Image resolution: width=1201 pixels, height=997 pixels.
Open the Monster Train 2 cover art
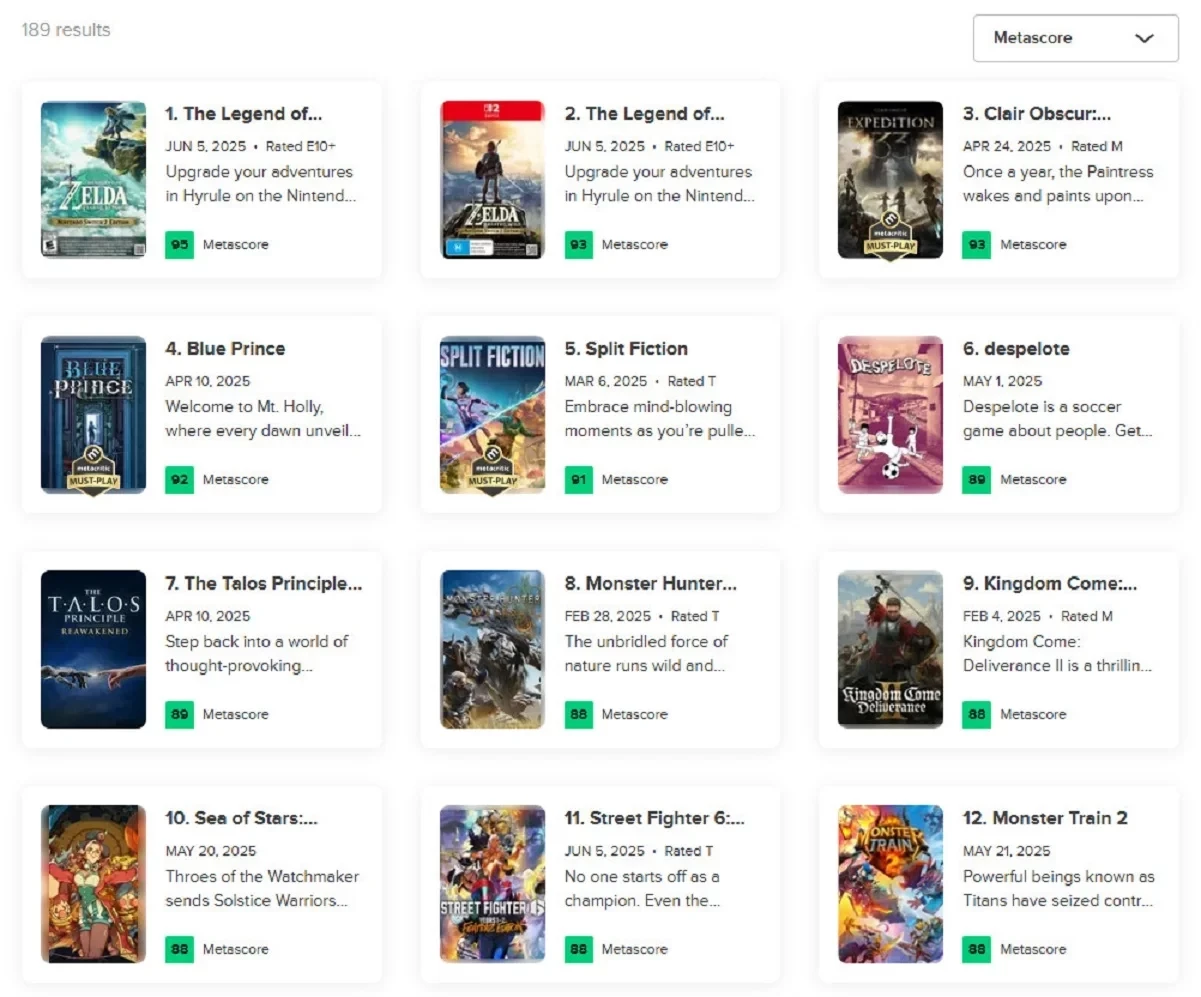[890, 884]
